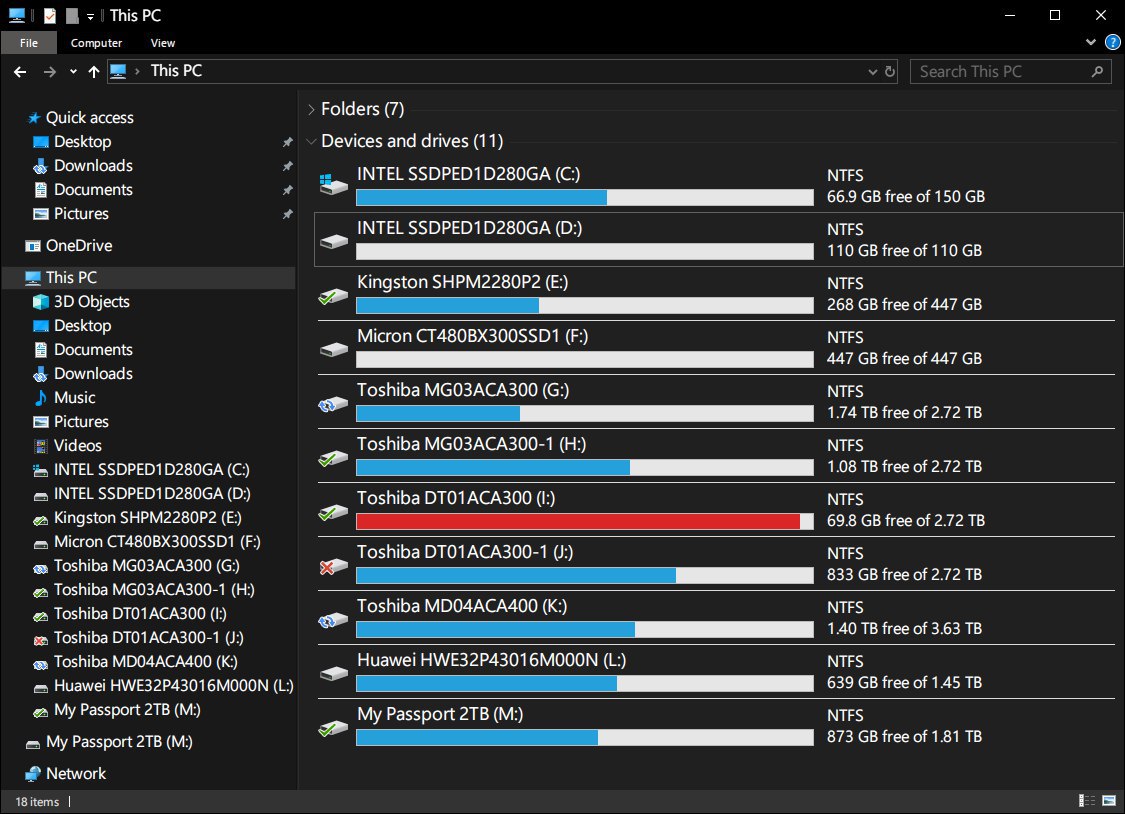This screenshot has width=1125, height=814.
Task: Open Toshiba MG03ACA300 (G:) in the sidebar
Action: pos(146,566)
